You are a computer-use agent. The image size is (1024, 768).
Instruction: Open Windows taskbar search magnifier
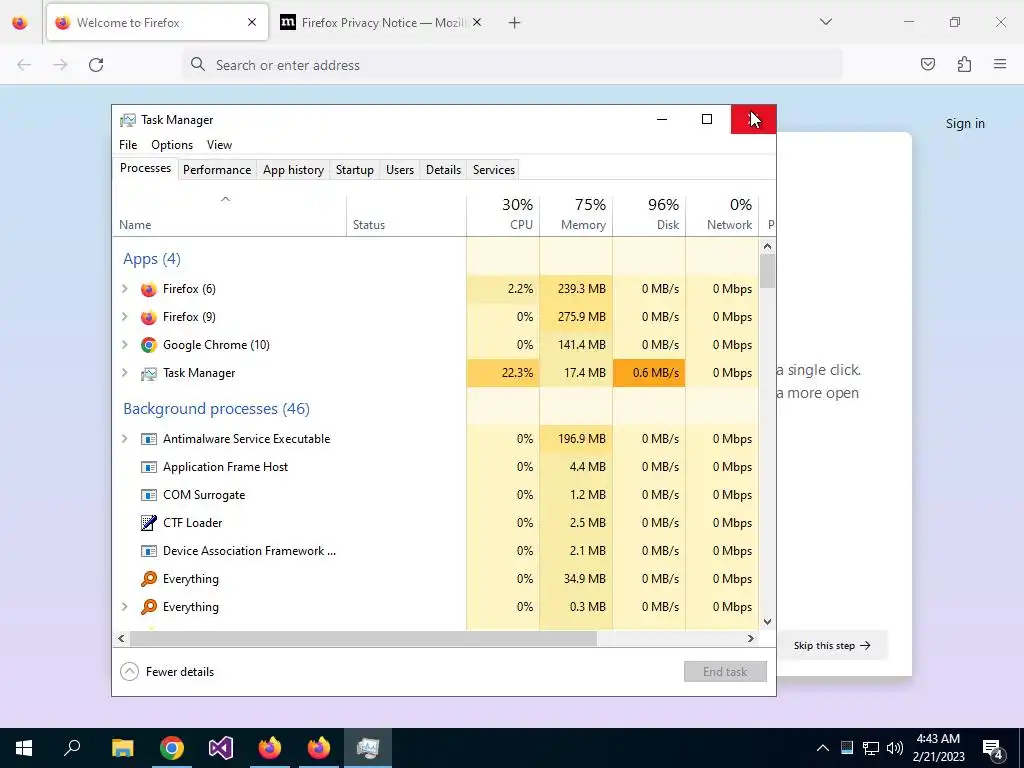click(x=72, y=747)
